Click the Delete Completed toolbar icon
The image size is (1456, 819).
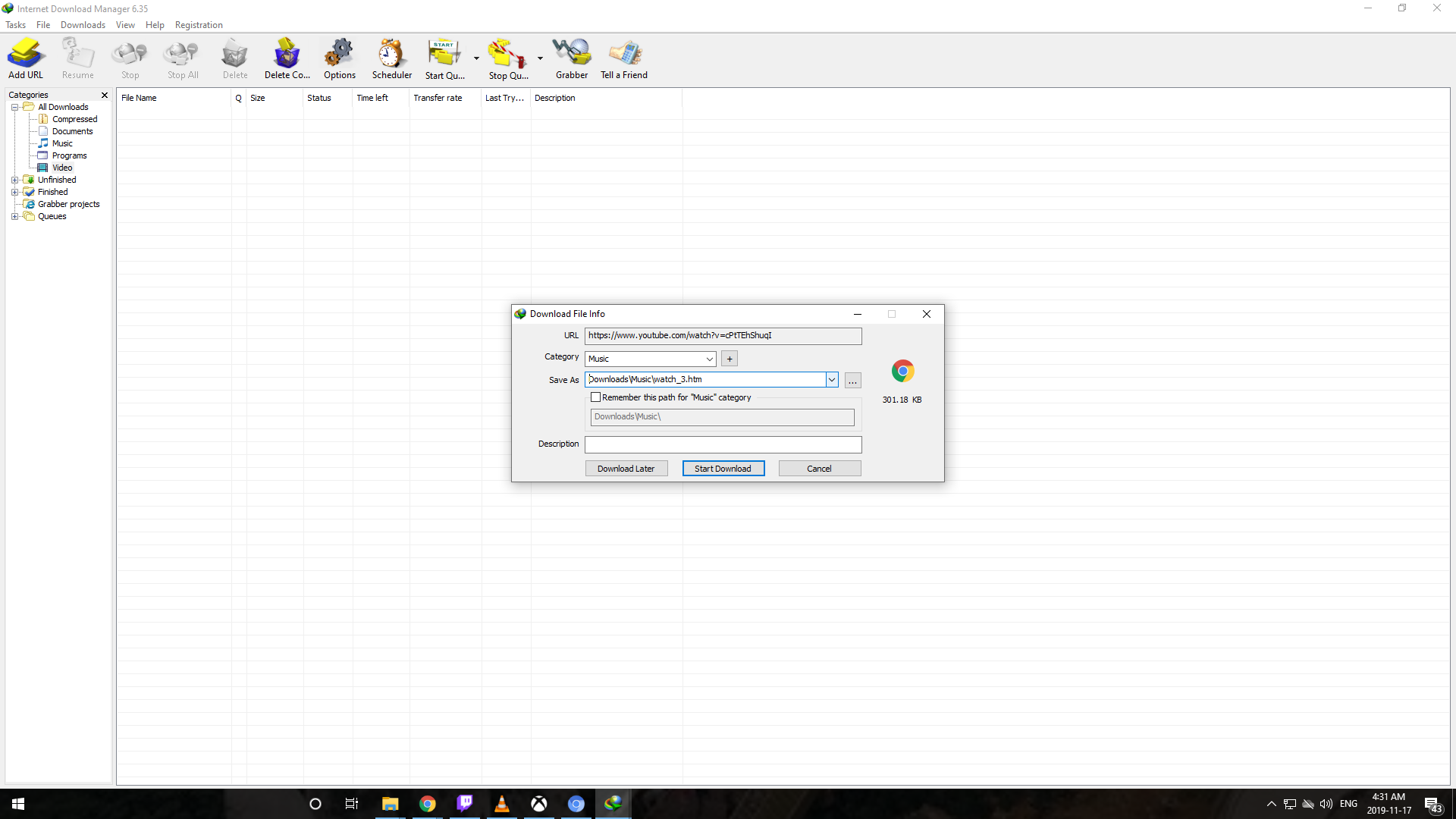coord(287,58)
